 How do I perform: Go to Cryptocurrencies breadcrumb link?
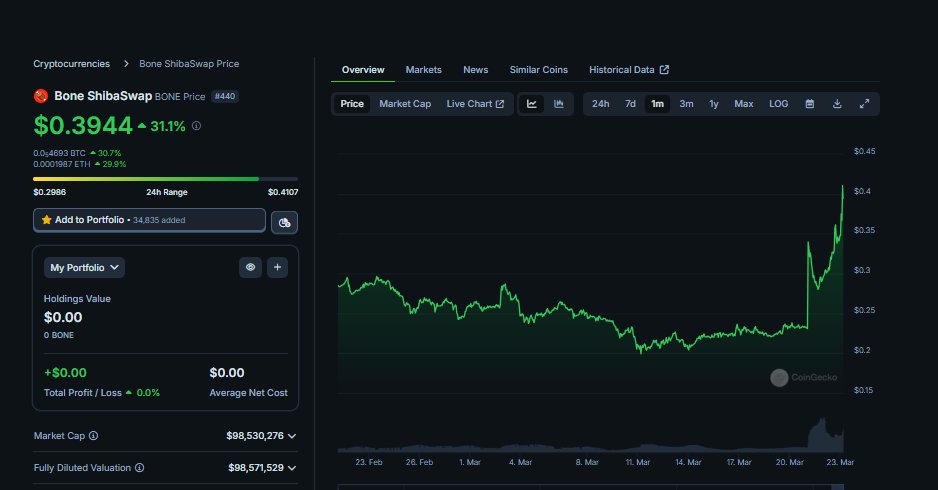tap(71, 63)
